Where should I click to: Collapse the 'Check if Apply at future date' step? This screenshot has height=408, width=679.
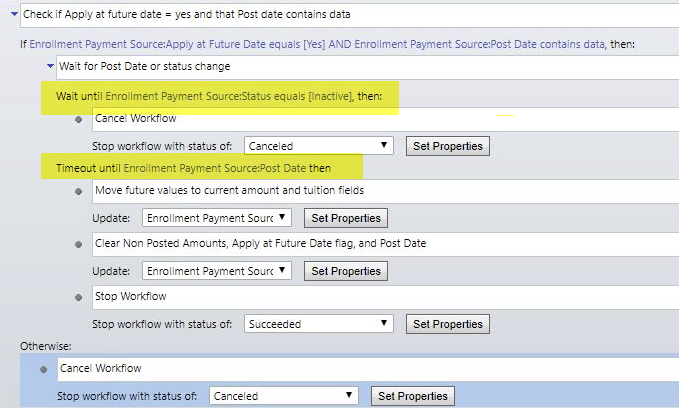(11, 15)
